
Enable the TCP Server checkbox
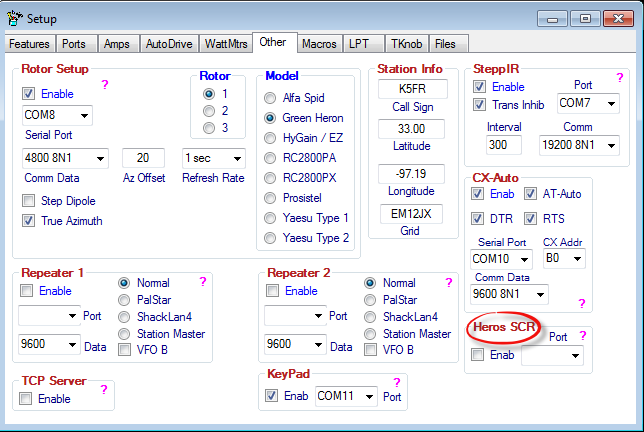point(28,399)
